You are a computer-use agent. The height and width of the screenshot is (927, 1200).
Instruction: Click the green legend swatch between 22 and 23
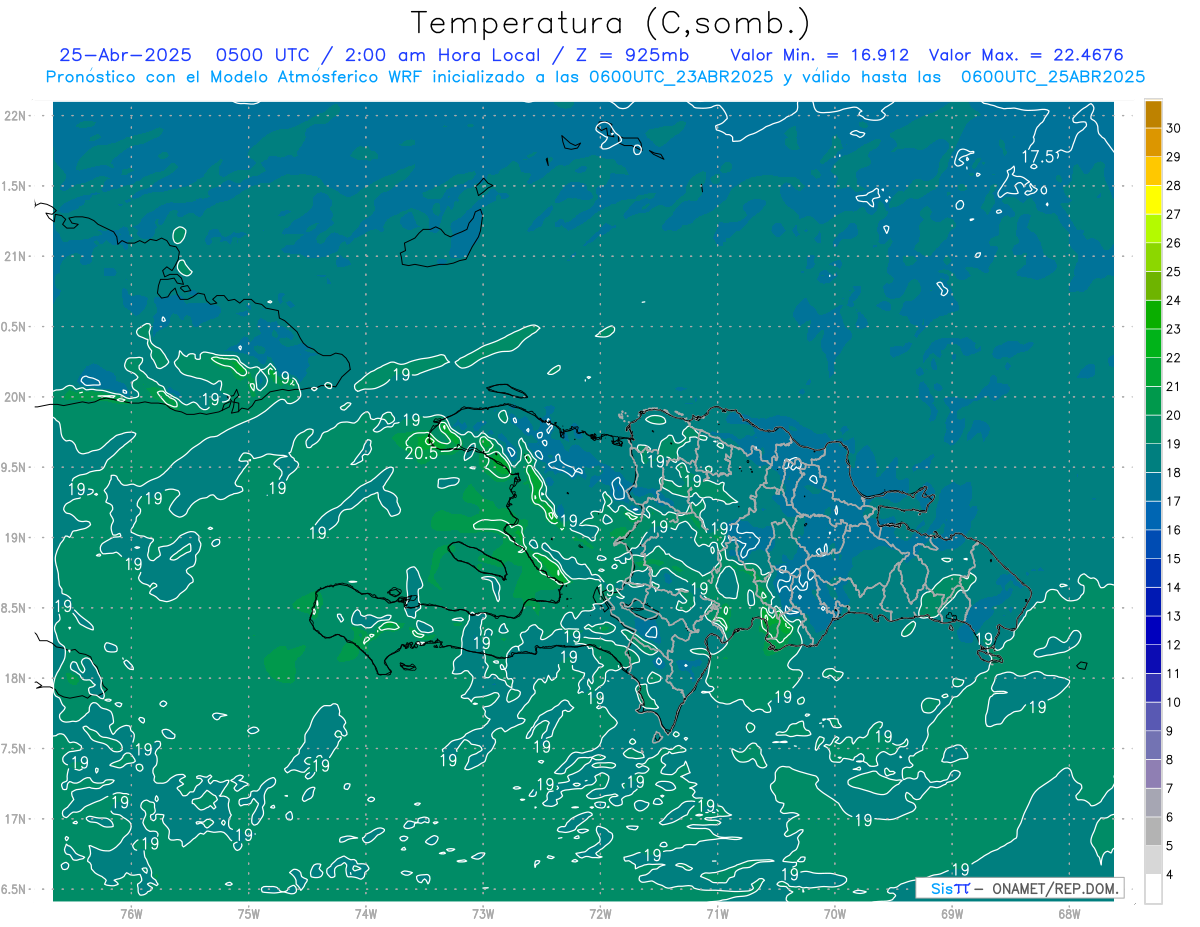click(1153, 344)
